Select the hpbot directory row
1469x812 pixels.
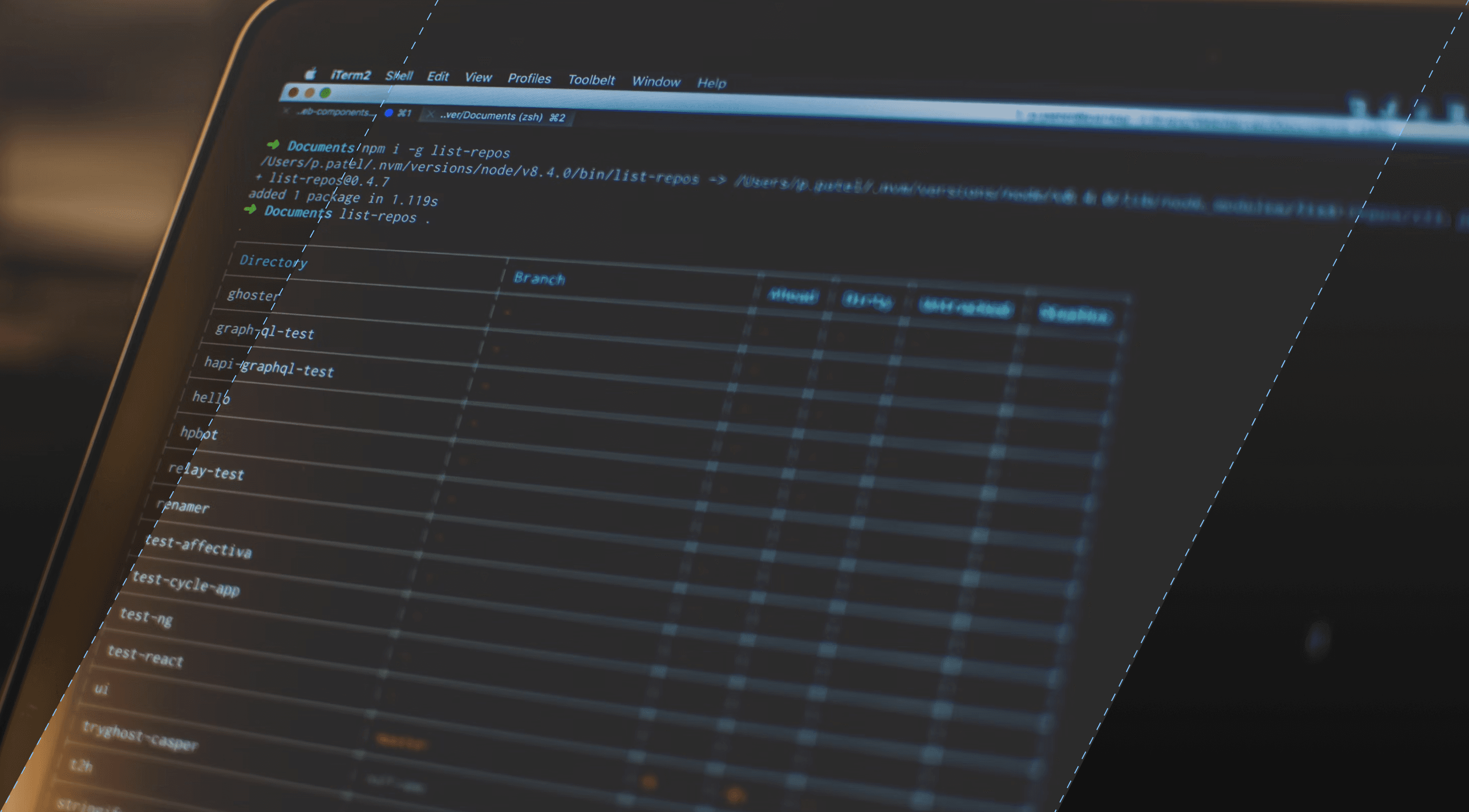(x=198, y=434)
